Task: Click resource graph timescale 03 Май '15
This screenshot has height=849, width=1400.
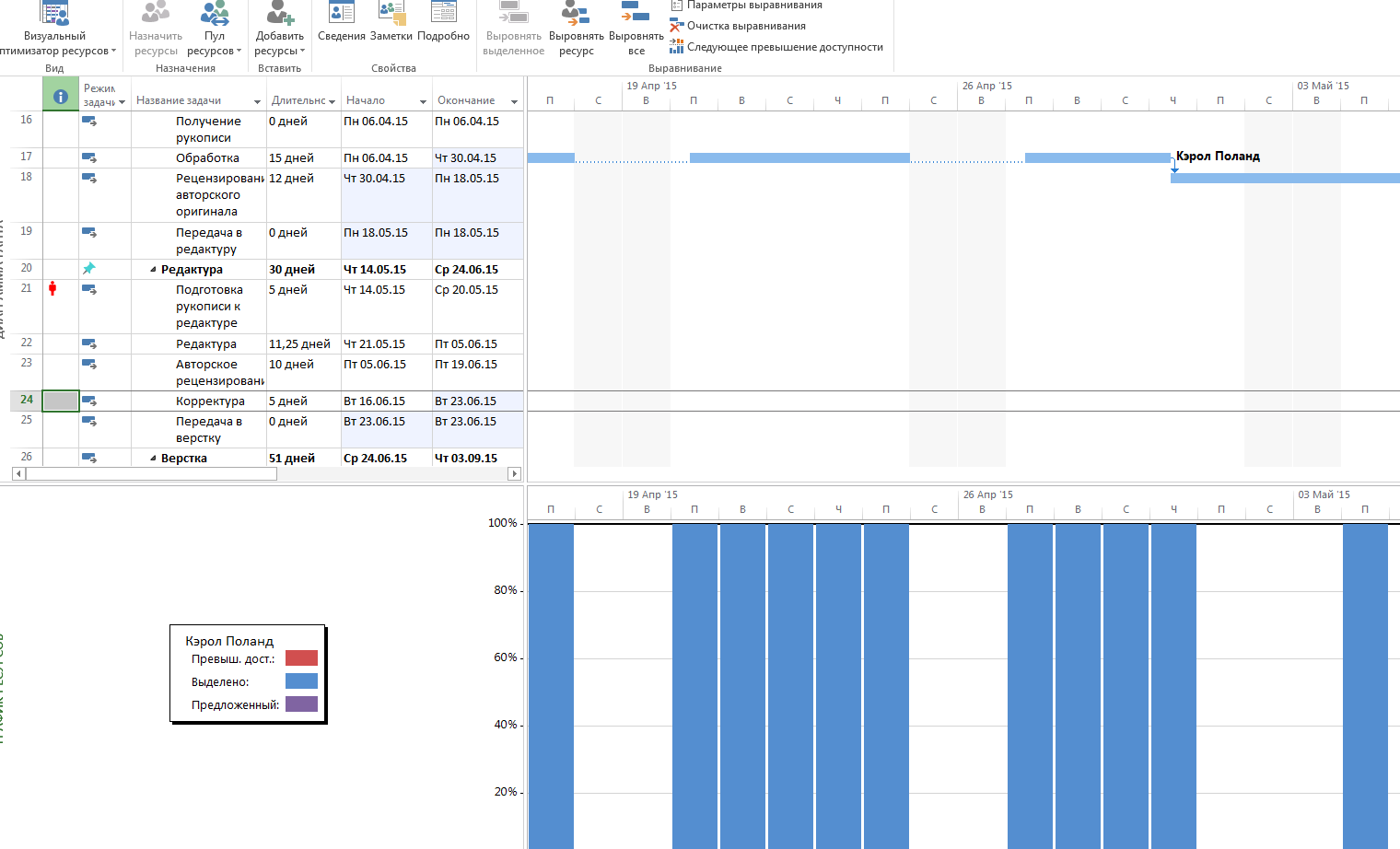Action: [1324, 494]
